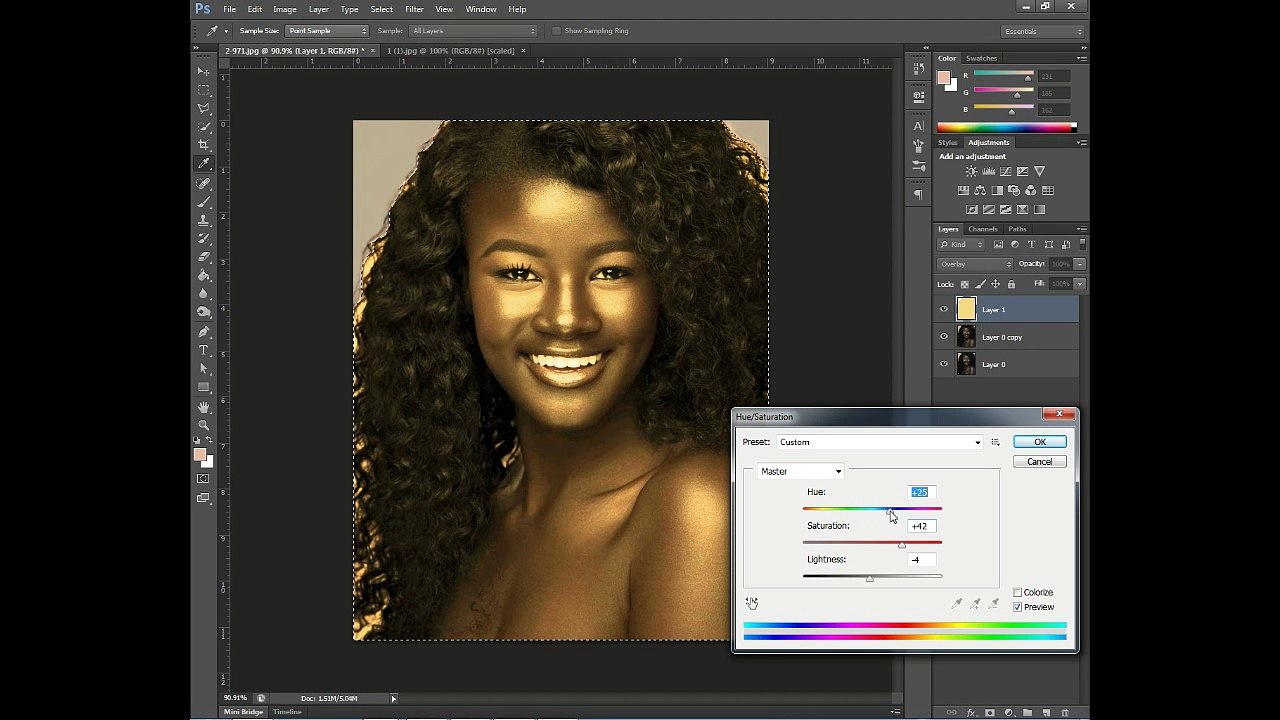Hide Layer 1 visibility eye
Screen dimensions: 1280x720
click(944, 309)
